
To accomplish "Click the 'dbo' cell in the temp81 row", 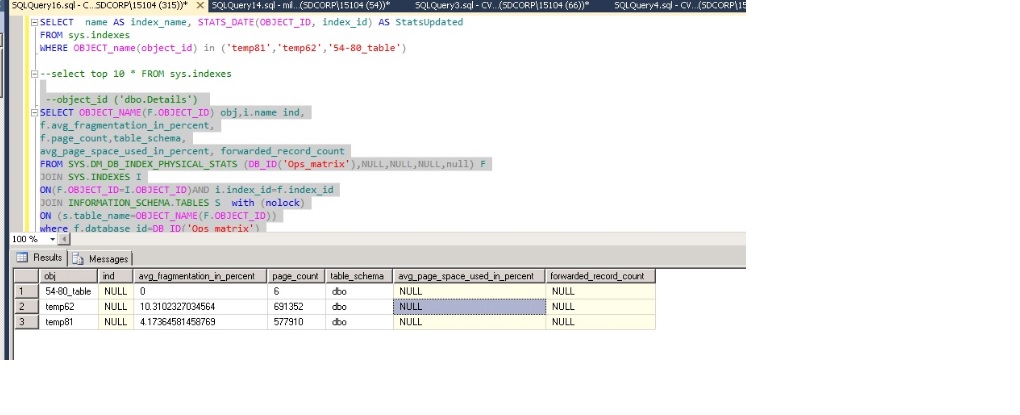I will point(359,322).
